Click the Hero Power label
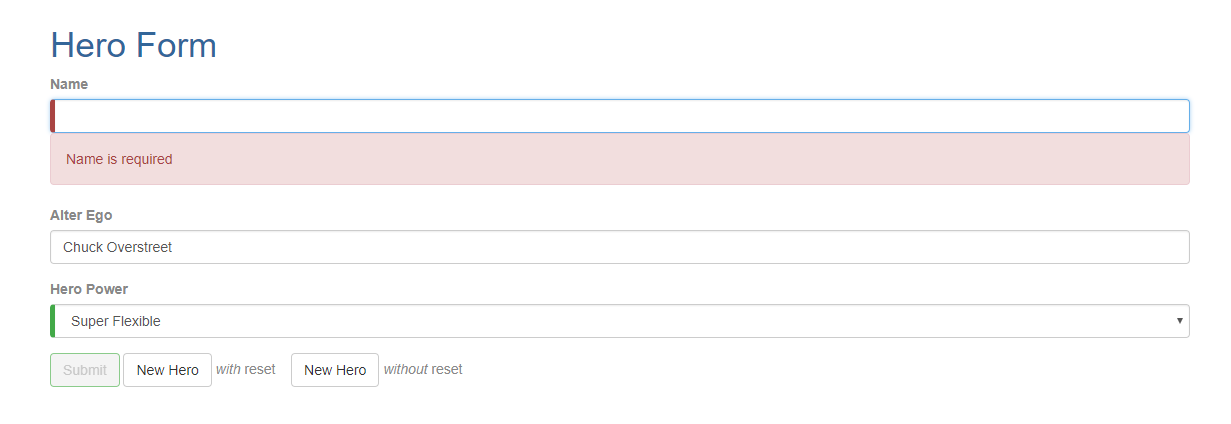This screenshot has width=1231, height=424. [89, 289]
